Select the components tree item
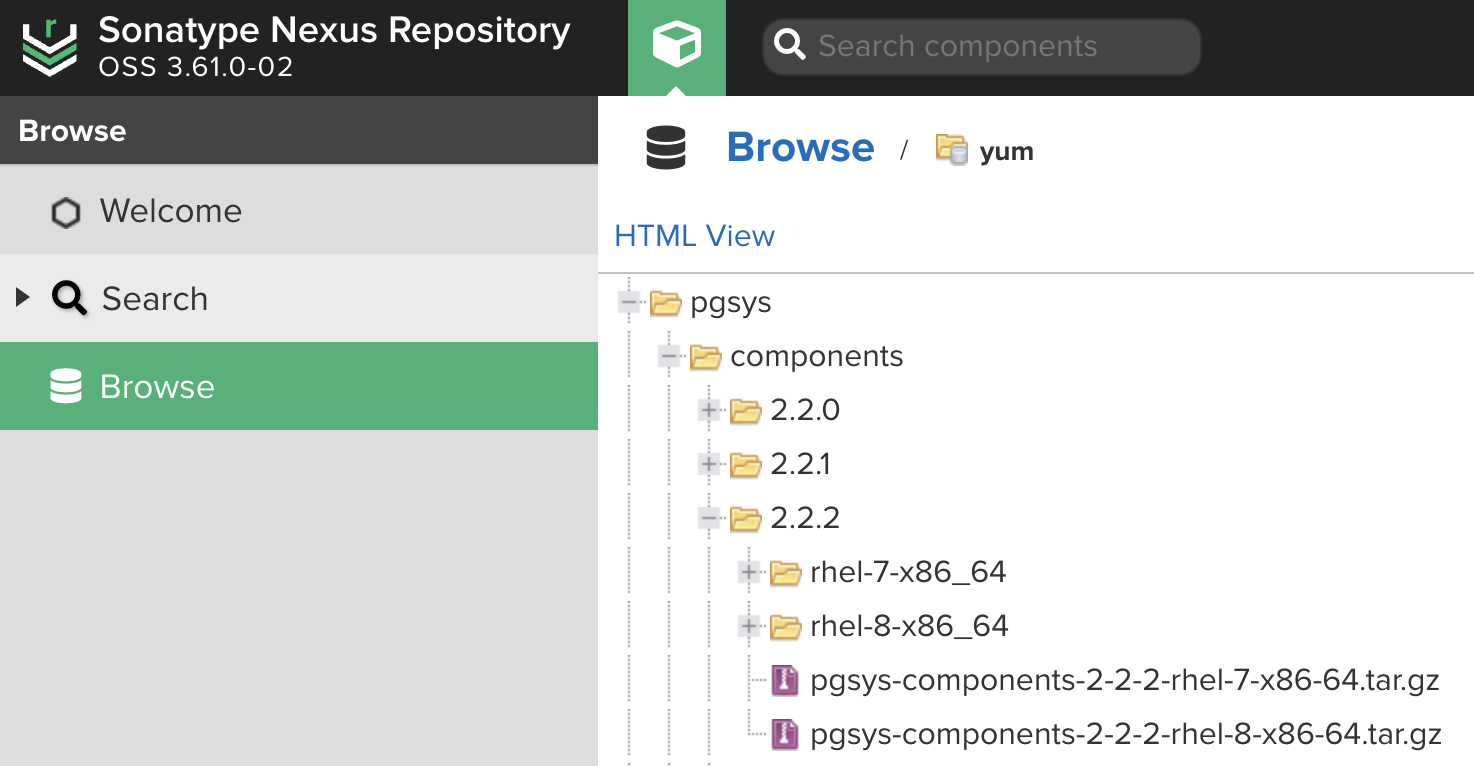 (816, 356)
